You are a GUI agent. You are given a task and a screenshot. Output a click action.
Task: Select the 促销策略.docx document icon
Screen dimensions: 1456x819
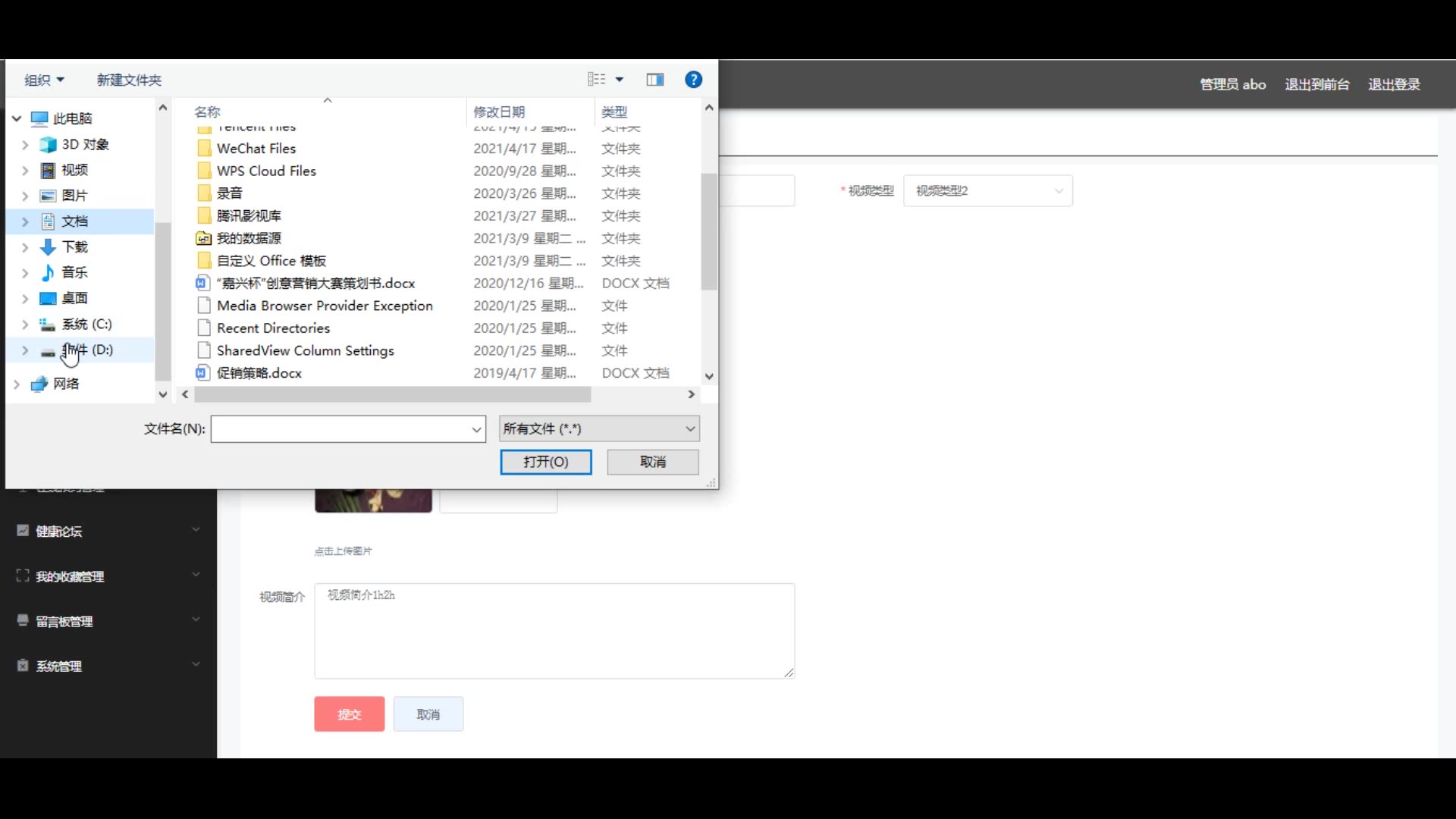(x=202, y=373)
